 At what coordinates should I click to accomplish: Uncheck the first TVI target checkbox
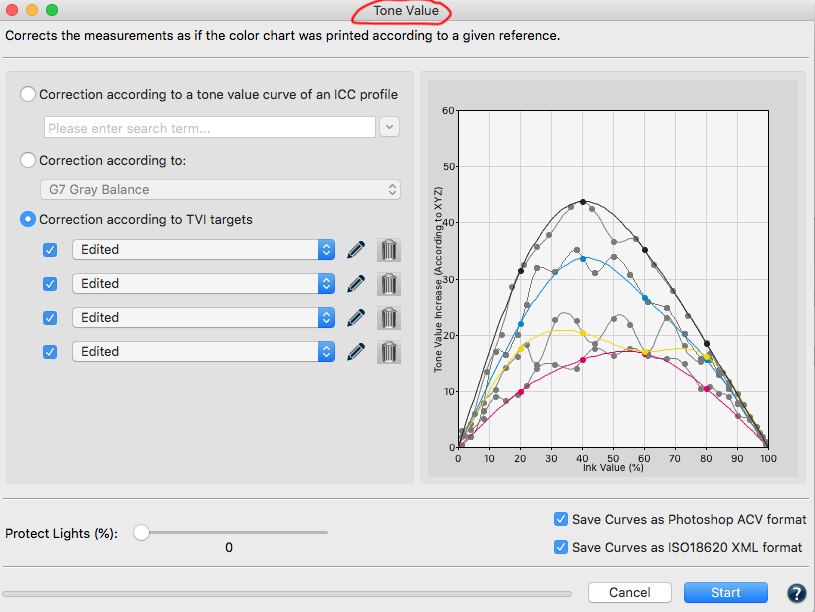(50, 250)
